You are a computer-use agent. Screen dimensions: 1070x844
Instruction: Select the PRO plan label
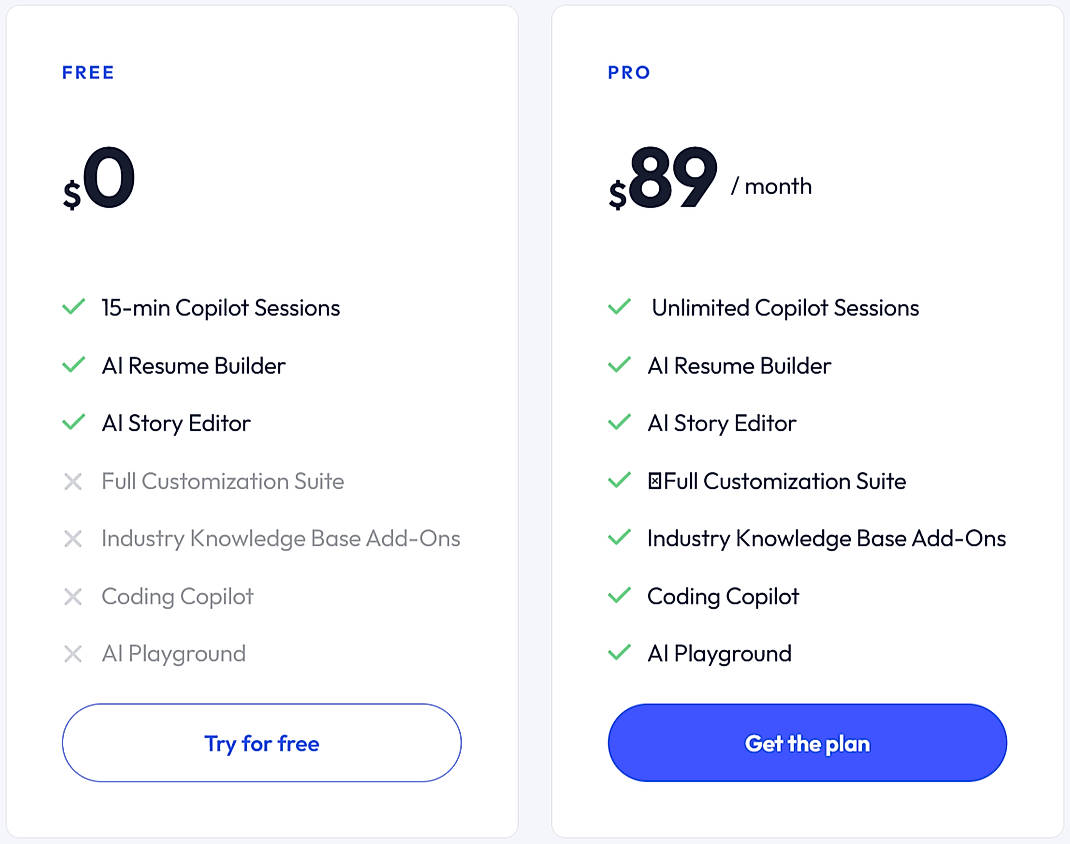pos(628,72)
